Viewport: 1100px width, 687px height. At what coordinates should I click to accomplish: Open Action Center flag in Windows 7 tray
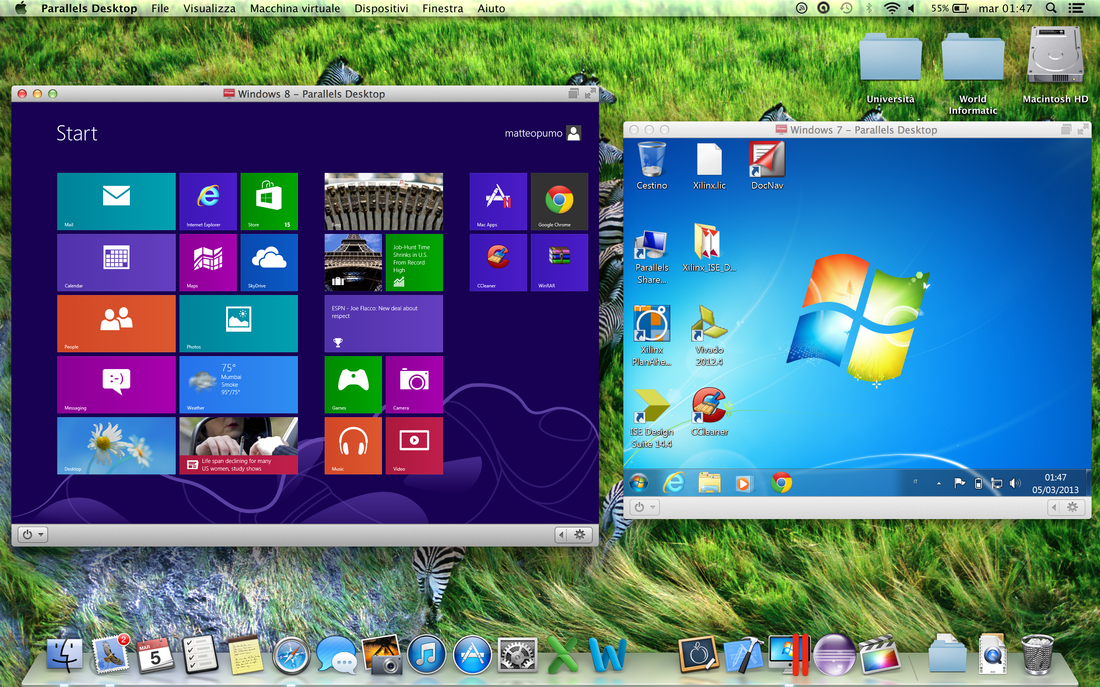pyautogui.click(x=959, y=483)
